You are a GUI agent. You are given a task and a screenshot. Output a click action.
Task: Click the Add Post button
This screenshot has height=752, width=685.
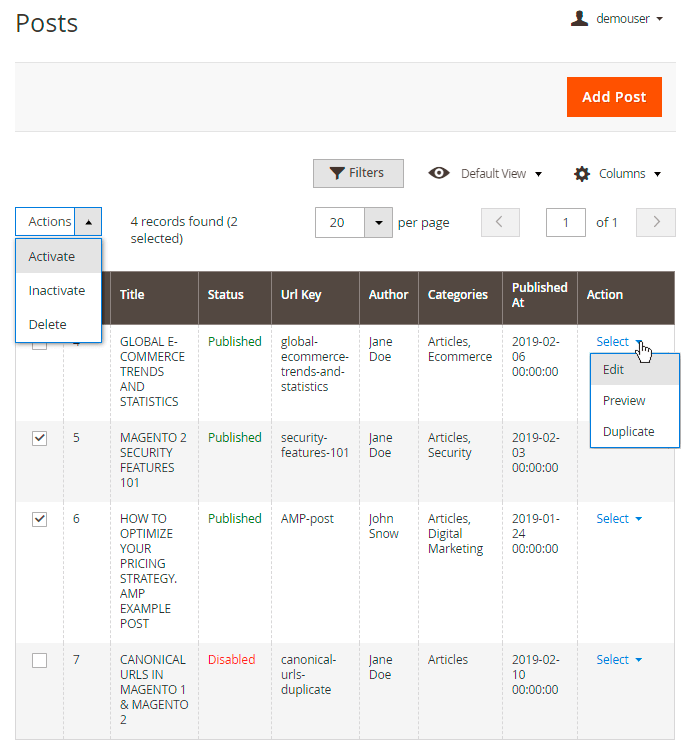coord(614,97)
